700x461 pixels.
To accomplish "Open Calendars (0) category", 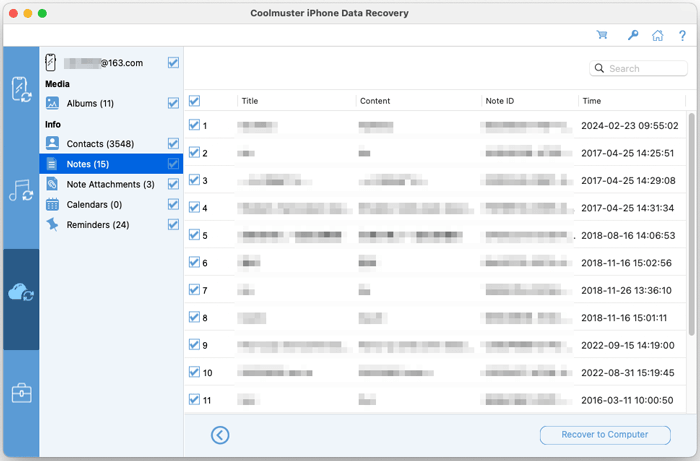I will click(x=94, y=205).
